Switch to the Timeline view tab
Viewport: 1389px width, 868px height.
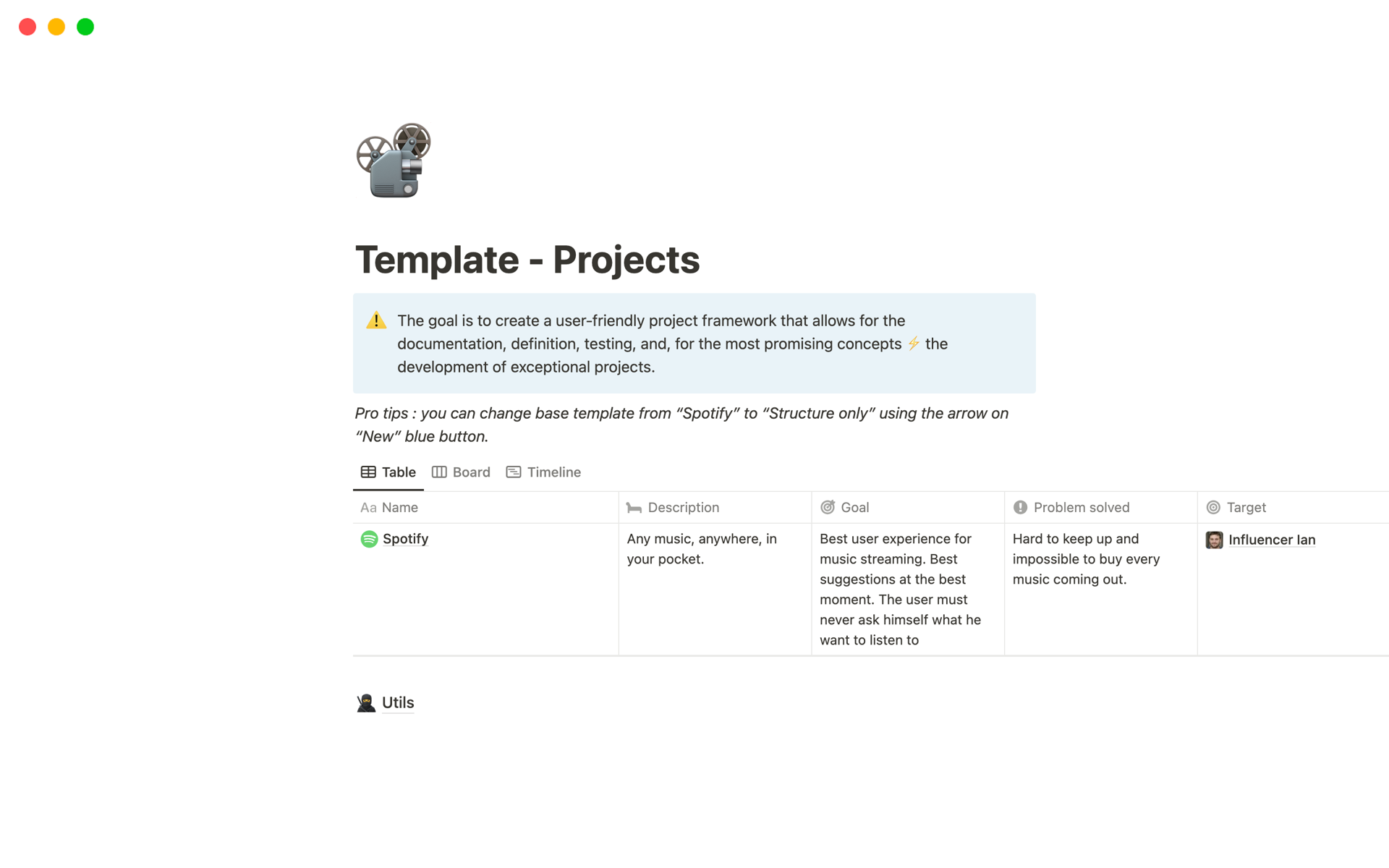click(x=543, y=472)
